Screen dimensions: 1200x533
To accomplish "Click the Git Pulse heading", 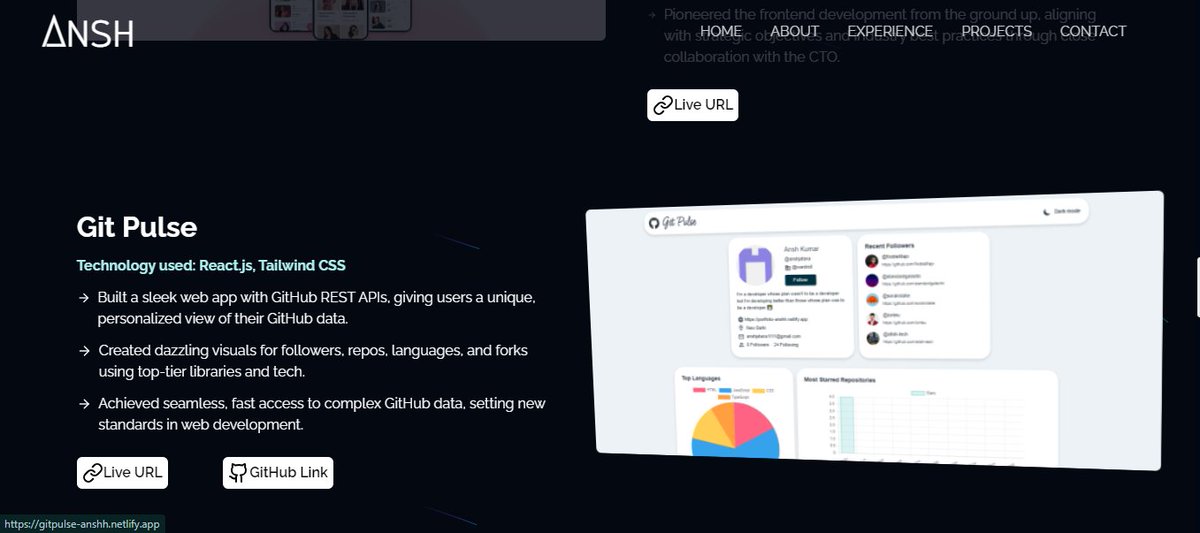I will point(137,227).
